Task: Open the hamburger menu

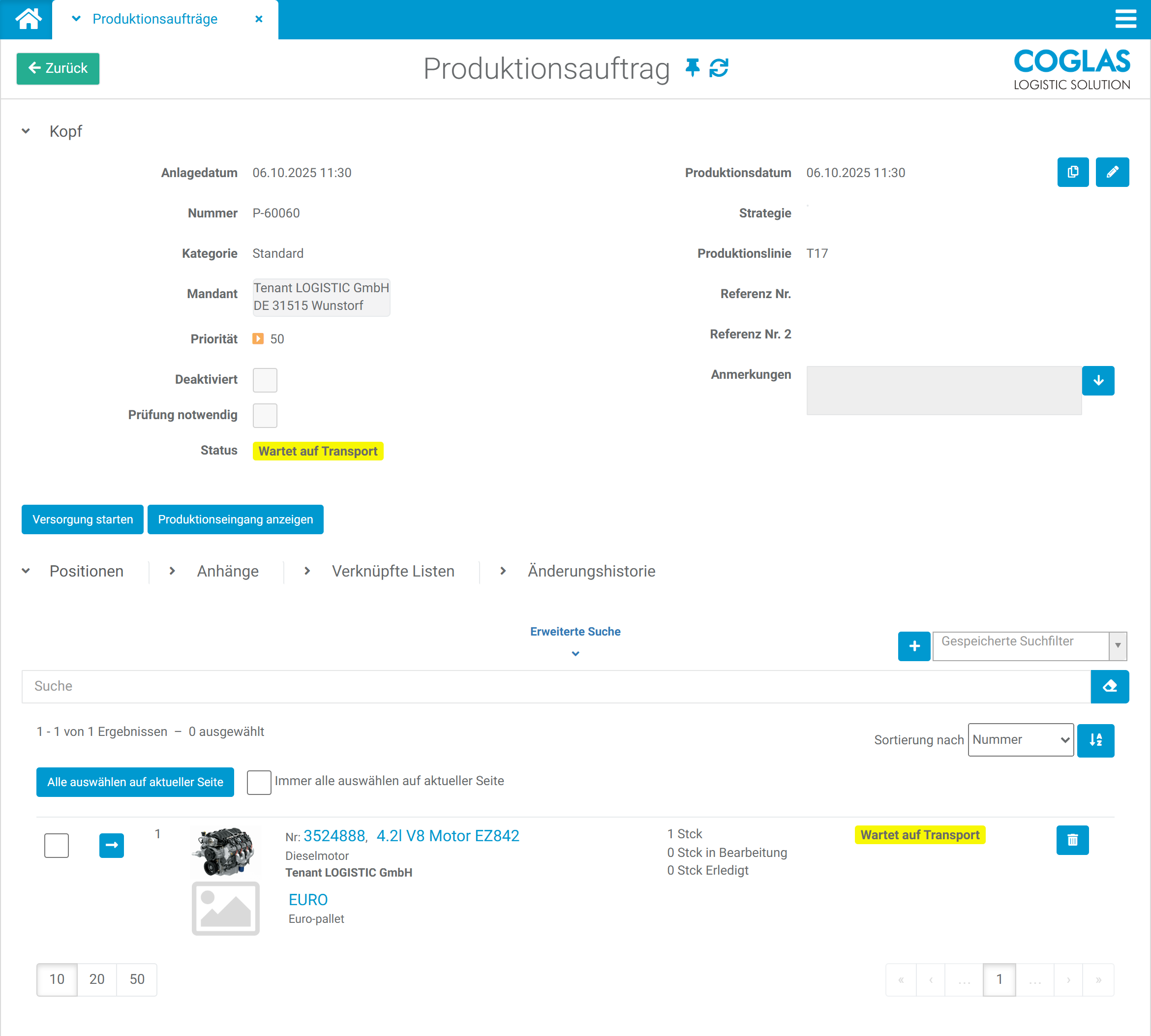Action: pyautogui.click(x=1125, y=19)
